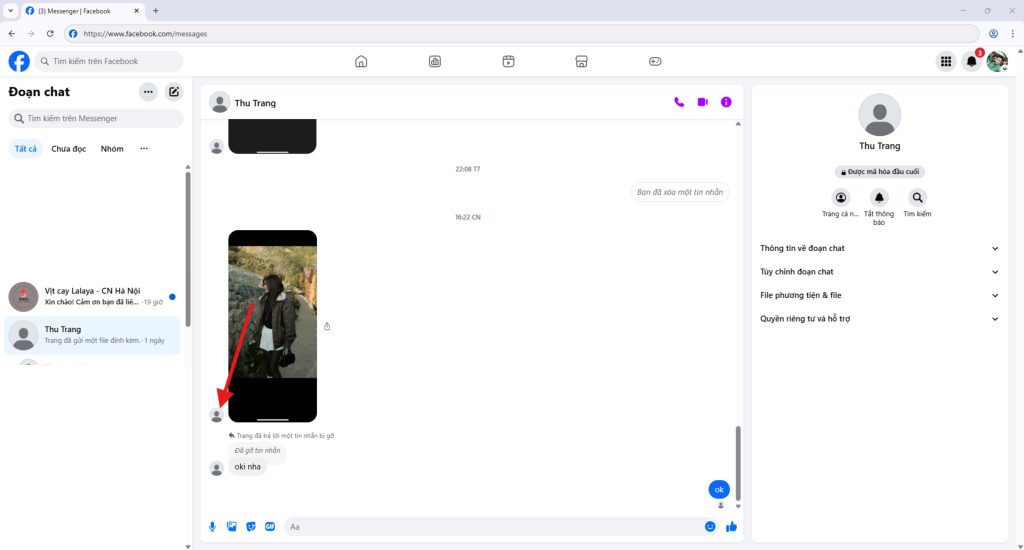Click the conversation info icon
The height and width of the screenshot is (550, 1024).
tap(726, 102)
